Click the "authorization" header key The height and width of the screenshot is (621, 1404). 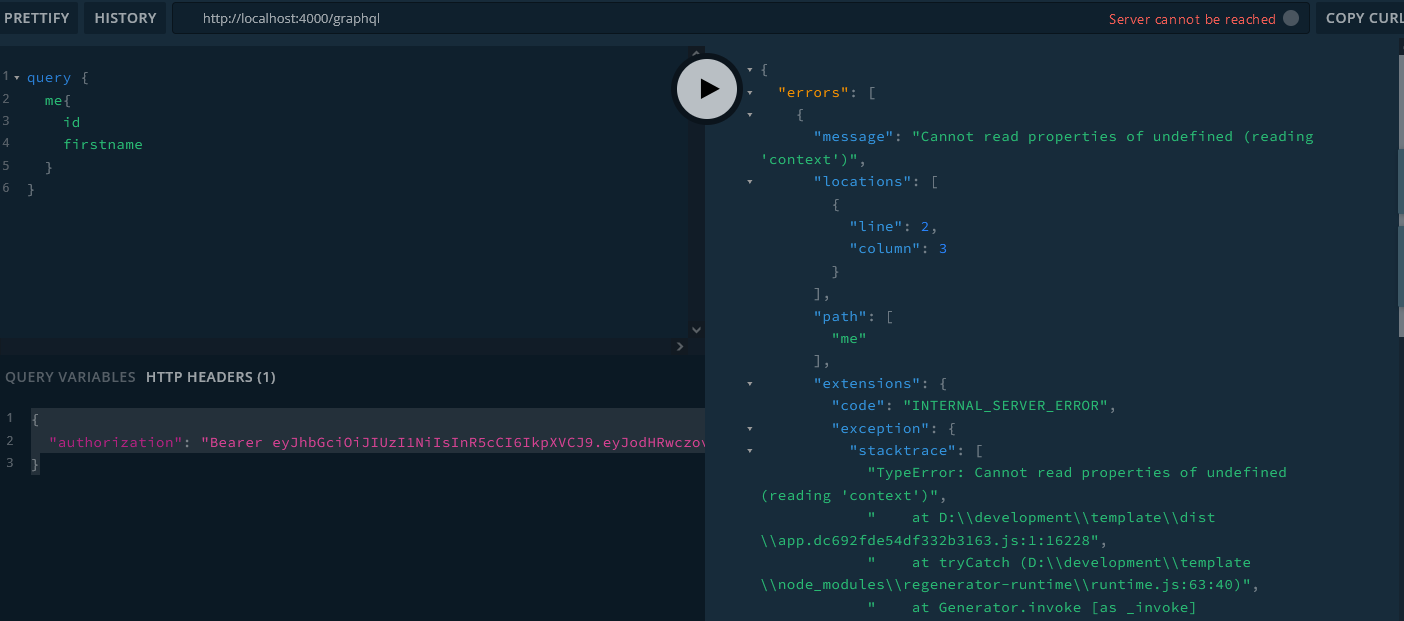pos(116,442)
